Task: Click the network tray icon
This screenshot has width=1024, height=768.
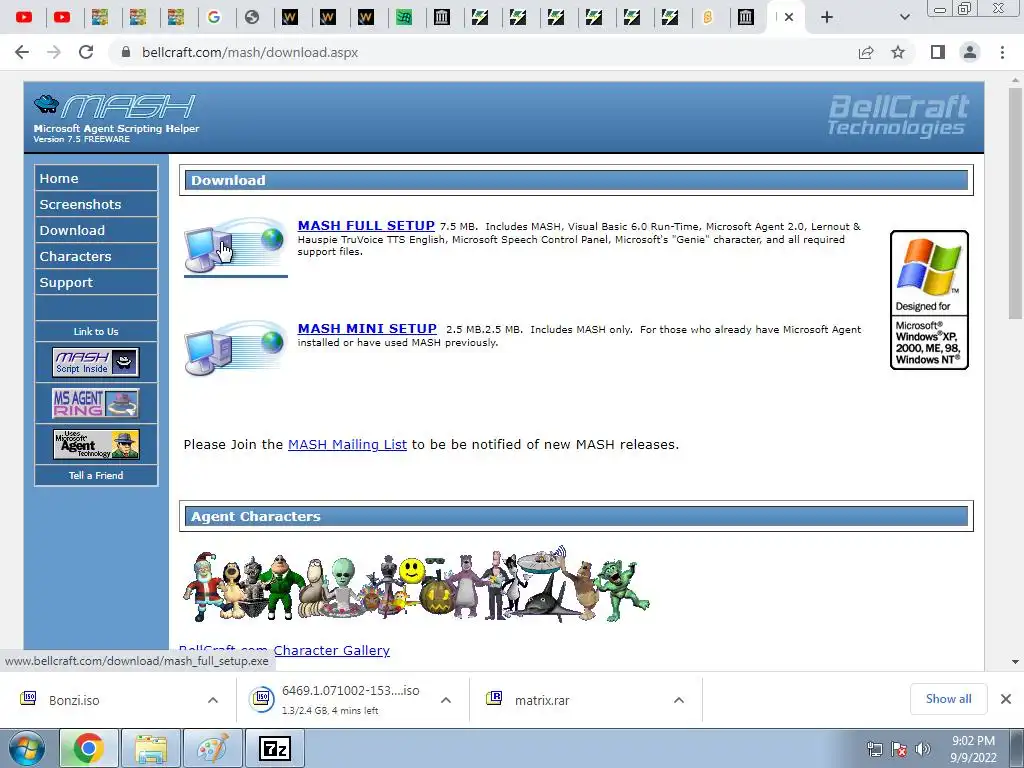Action: [x=874, y=749]
